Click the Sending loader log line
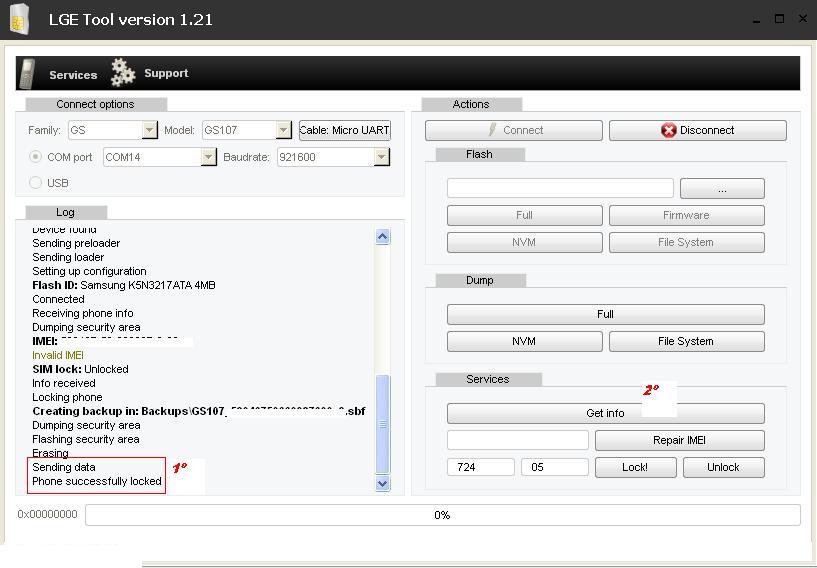The width and height of the screenshot is (817, 568). [68, 257]
